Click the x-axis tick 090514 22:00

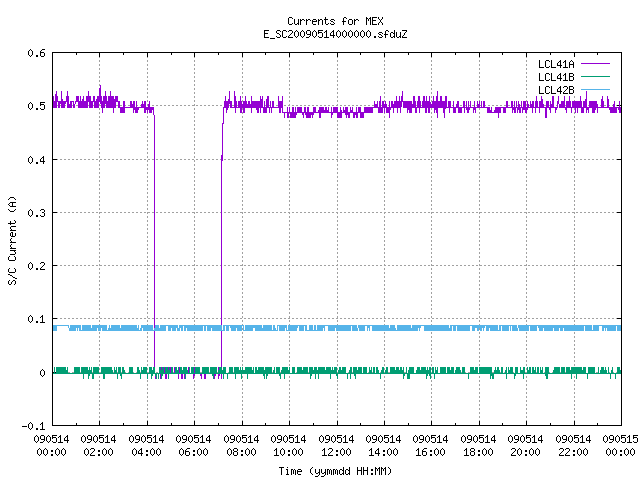click(x=573, y=446)
